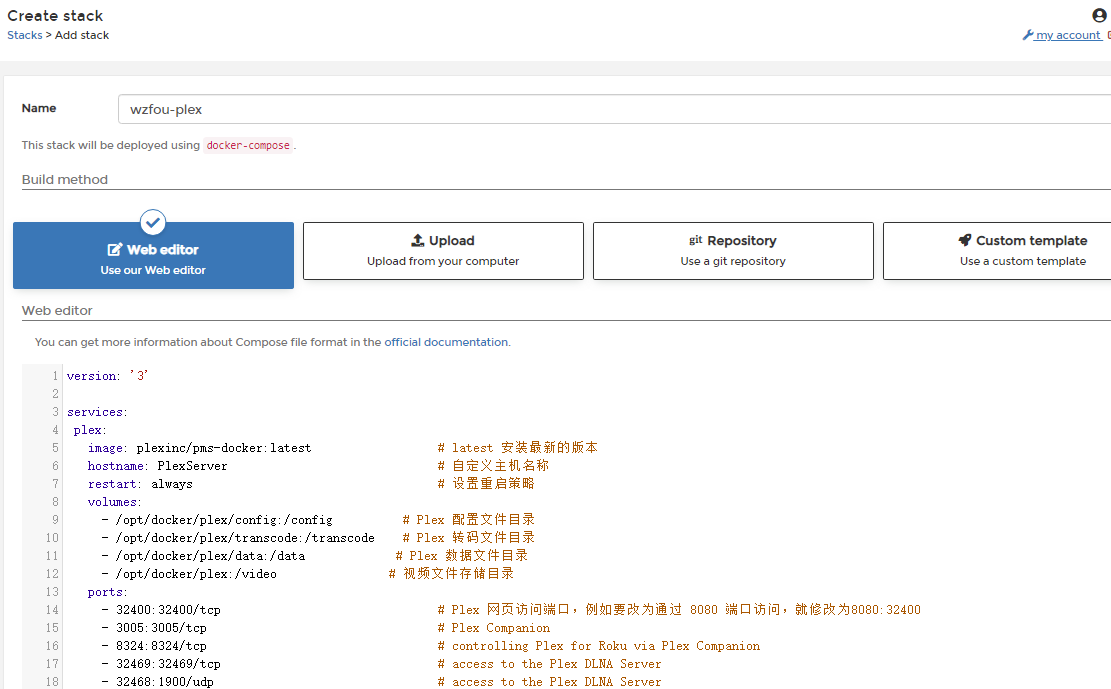Click the 32469:32469/tcp port line
Image resolution: width=1111 pixels, height=689 pixels.
[x=161, y=663]
